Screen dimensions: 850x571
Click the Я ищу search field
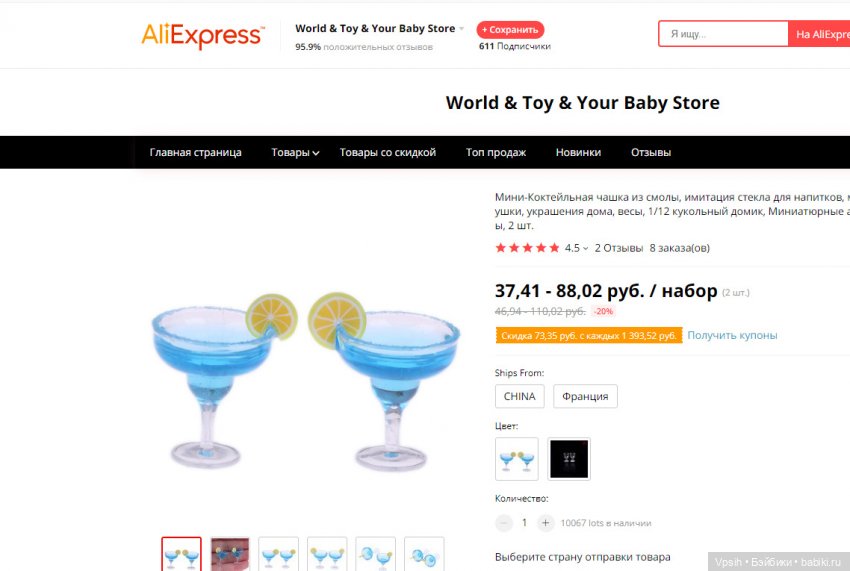pyautogui.click(x=723, y=34)
